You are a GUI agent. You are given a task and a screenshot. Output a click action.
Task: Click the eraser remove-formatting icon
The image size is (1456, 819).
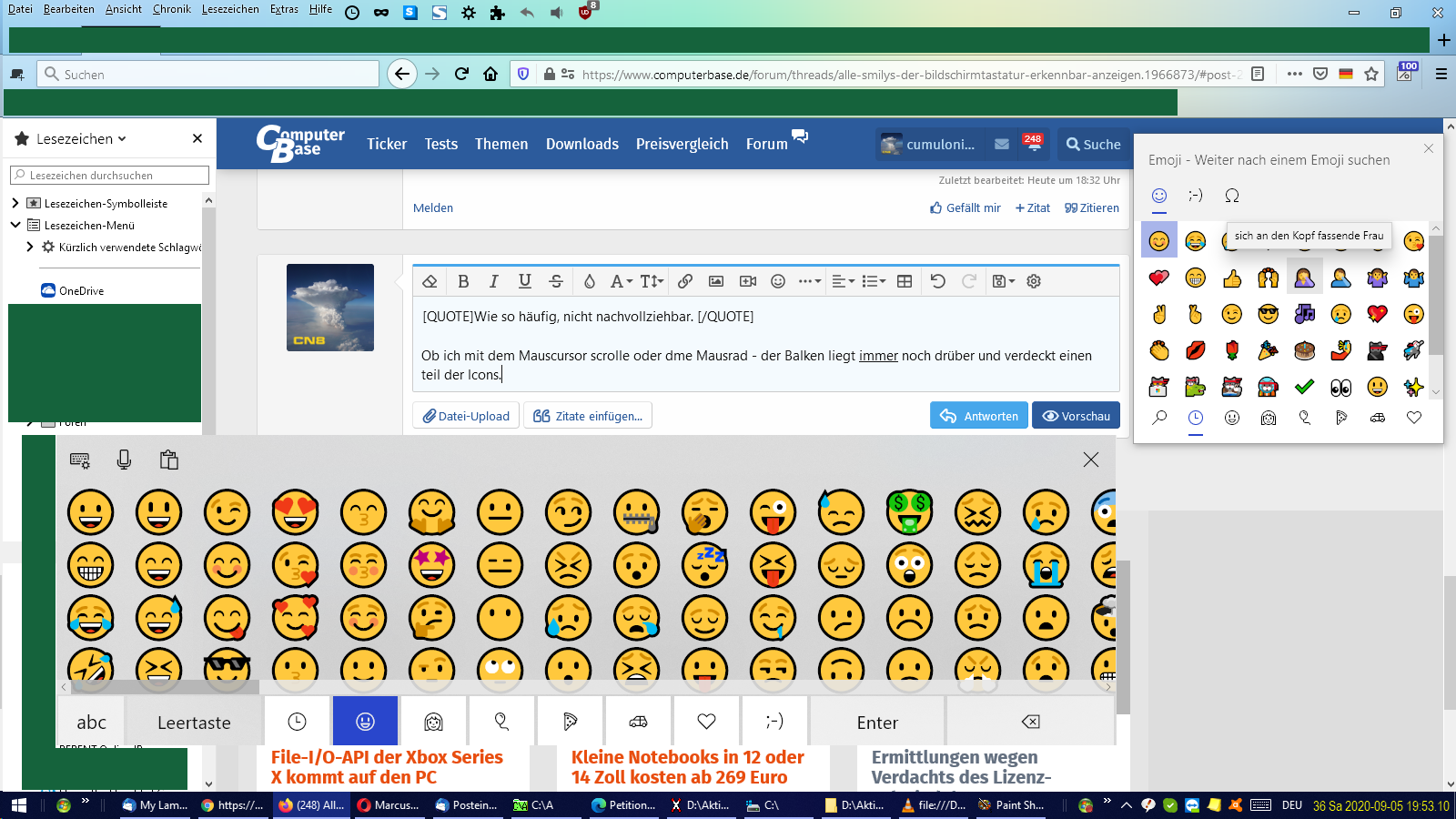(430, 281)
